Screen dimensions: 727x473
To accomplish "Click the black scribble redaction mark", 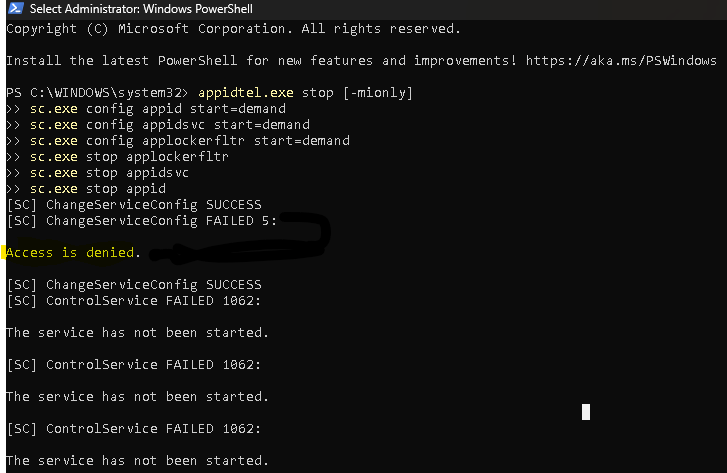I will pyautogui.click(x=241, y=239).
